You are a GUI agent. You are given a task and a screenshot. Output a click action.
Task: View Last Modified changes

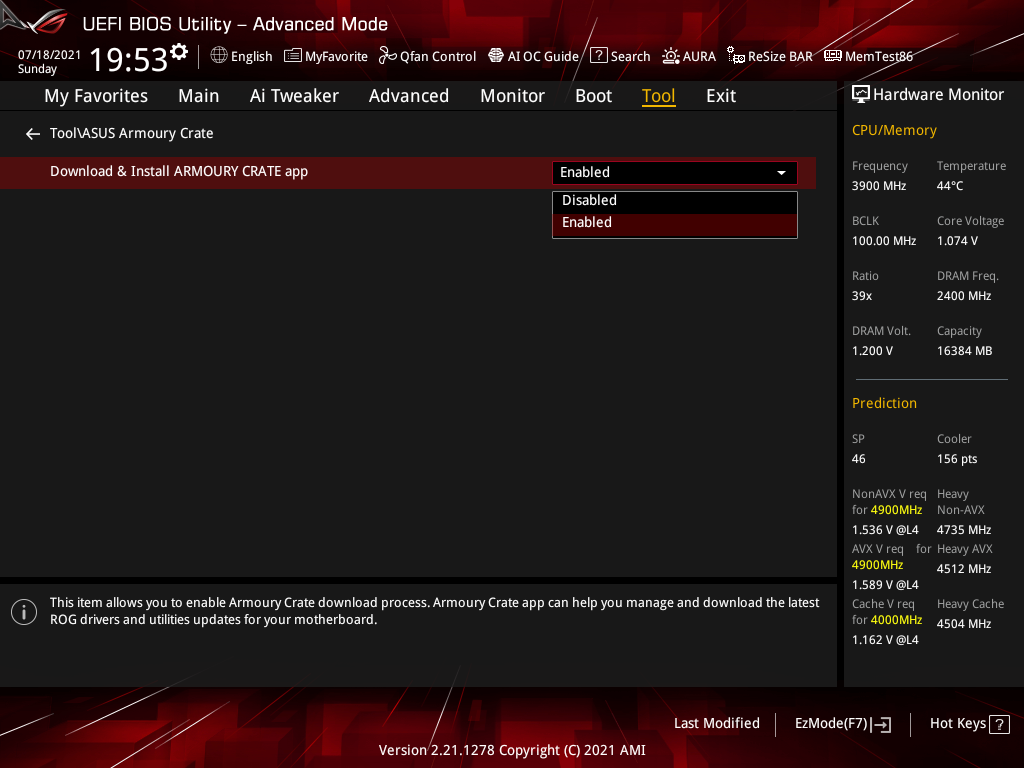tap(716, 723)
